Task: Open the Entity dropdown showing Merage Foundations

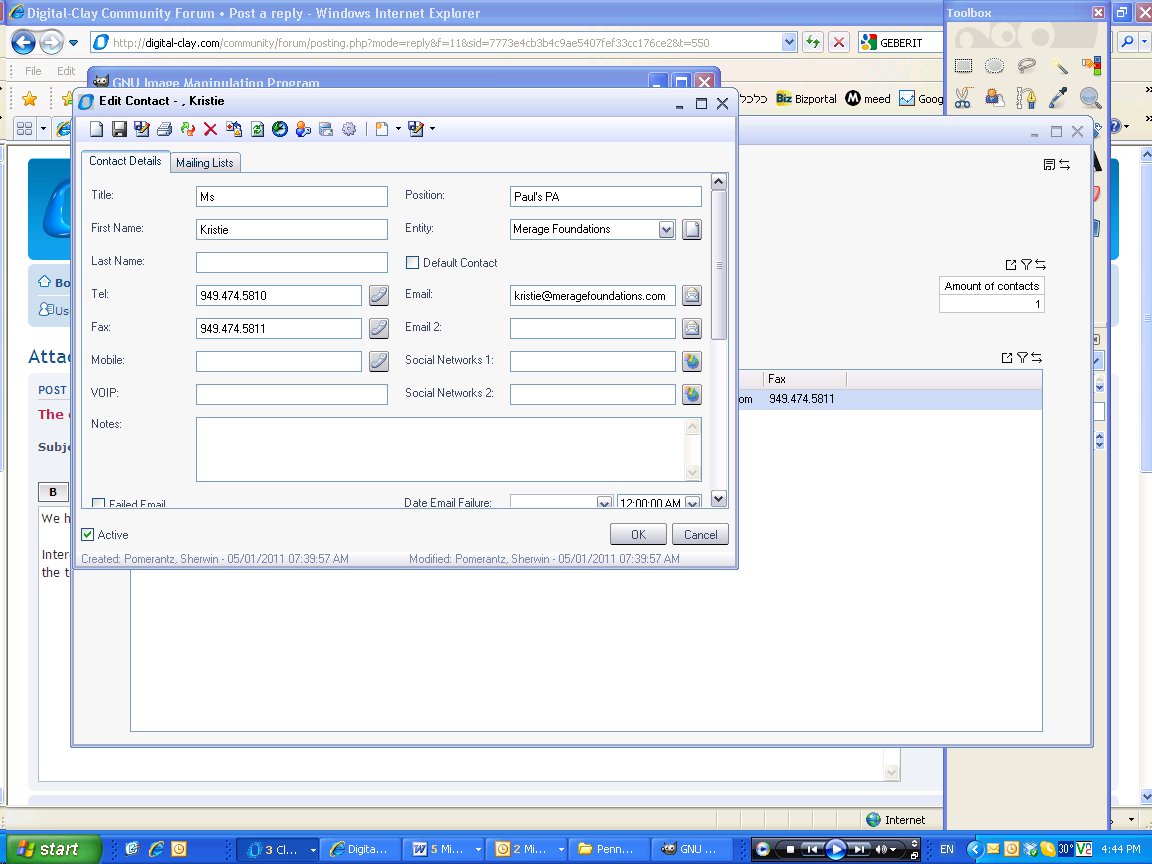Action: (666, 229)
